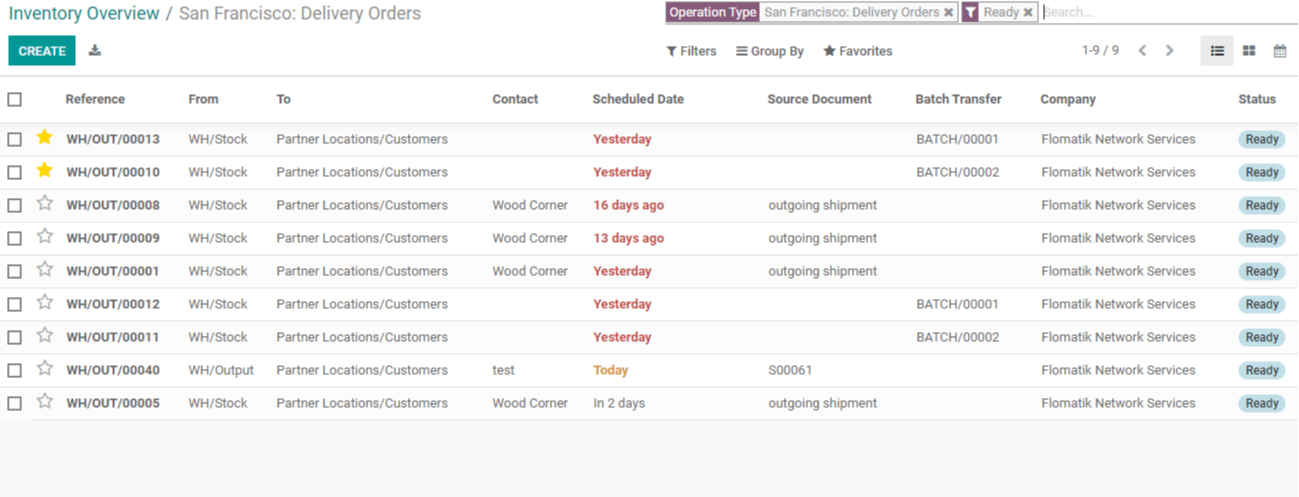Click the export download icon
This screenshot has height=497, width=1299.
point(95,50)
